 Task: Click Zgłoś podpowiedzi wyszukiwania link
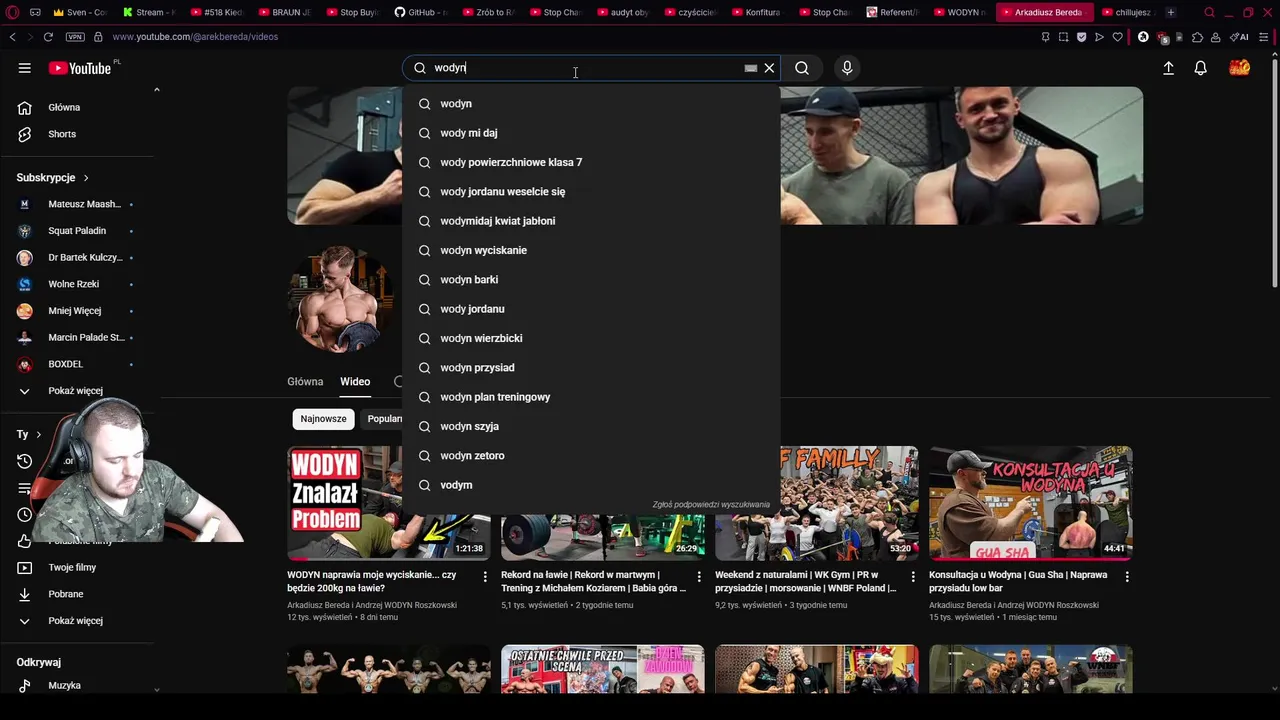pyautogui.click(x=711, y=505)
